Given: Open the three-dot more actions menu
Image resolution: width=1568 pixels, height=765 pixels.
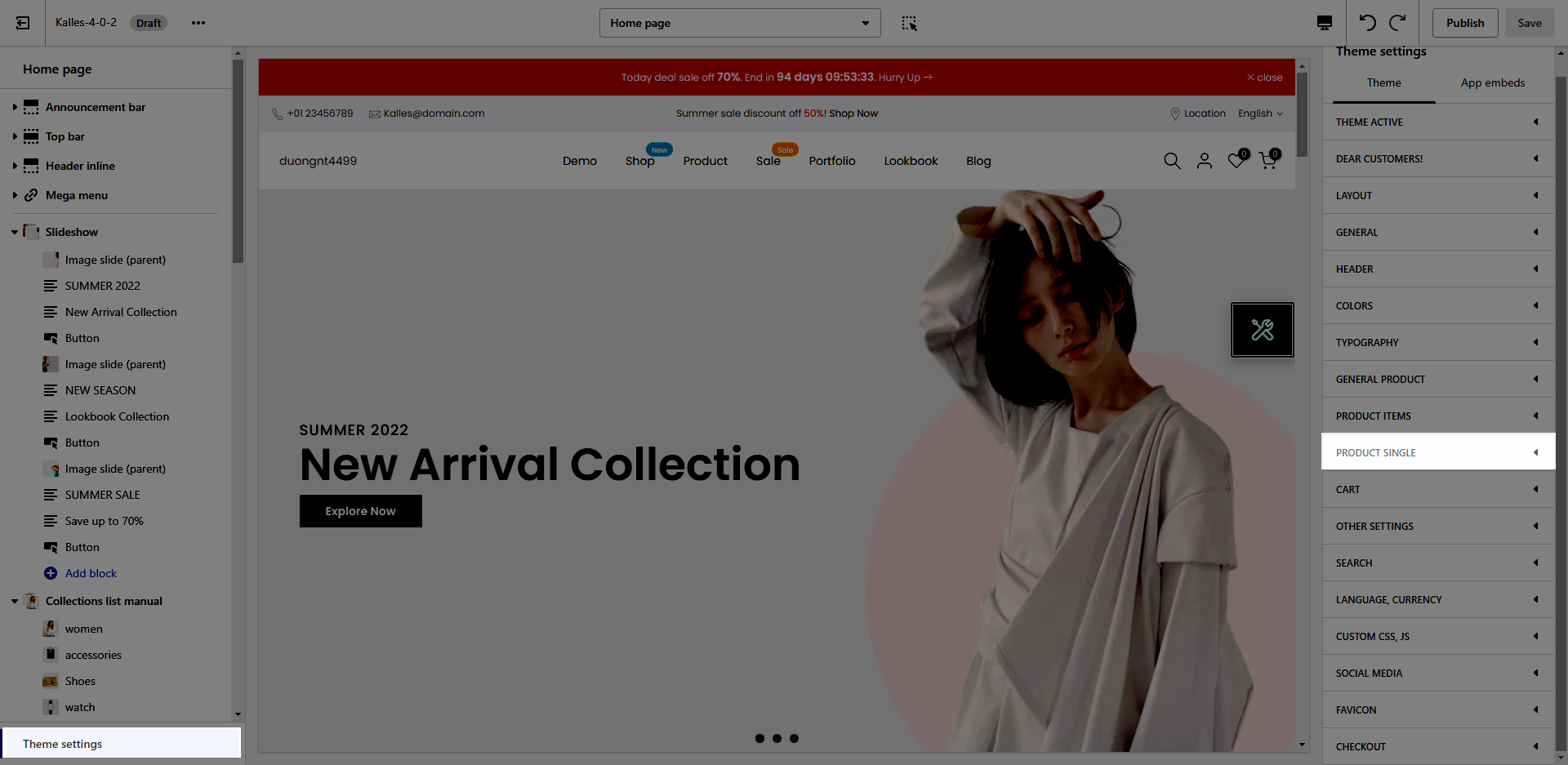Looking at the screenshot, I should pos(198,23).
